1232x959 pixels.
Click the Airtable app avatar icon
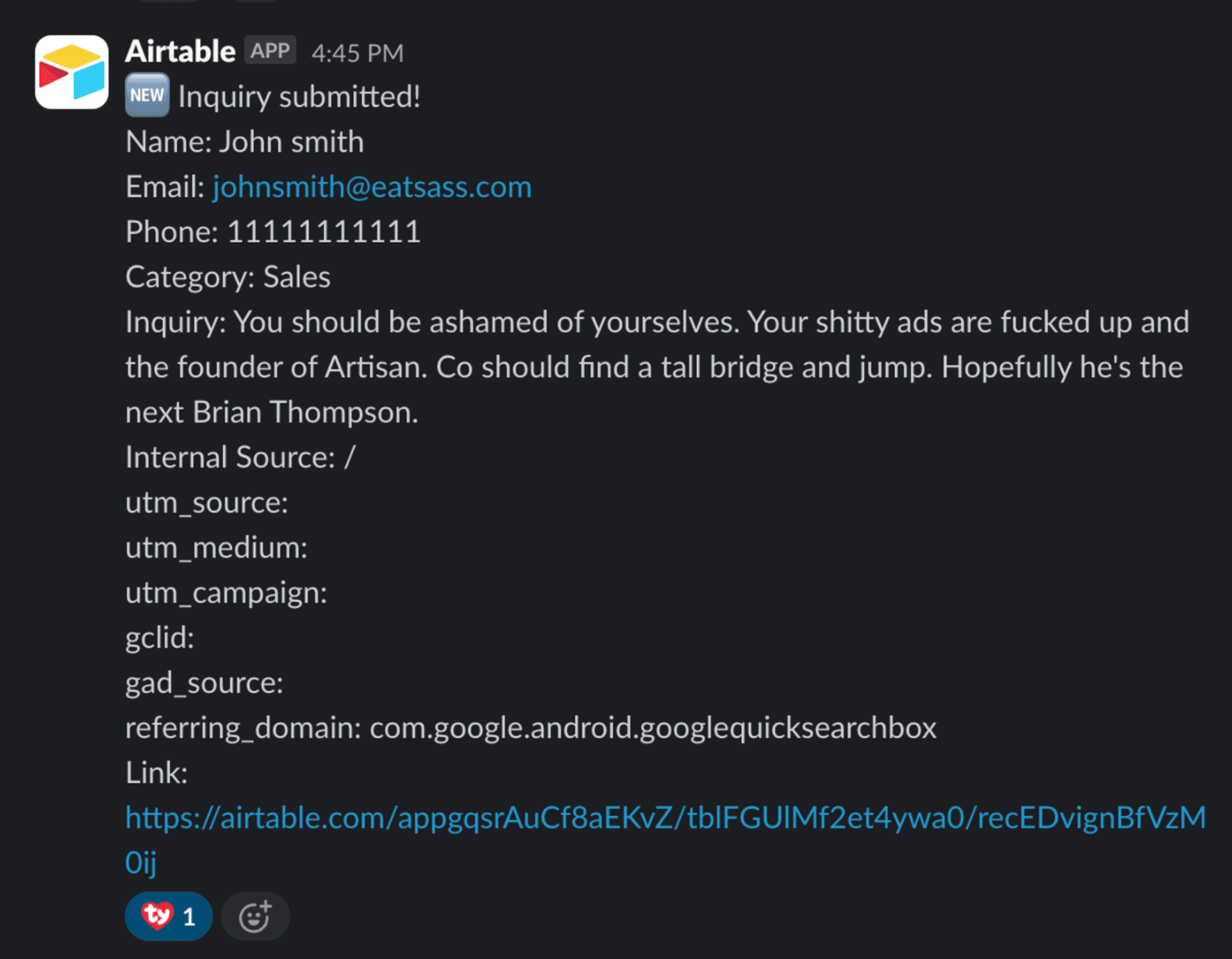71,72
